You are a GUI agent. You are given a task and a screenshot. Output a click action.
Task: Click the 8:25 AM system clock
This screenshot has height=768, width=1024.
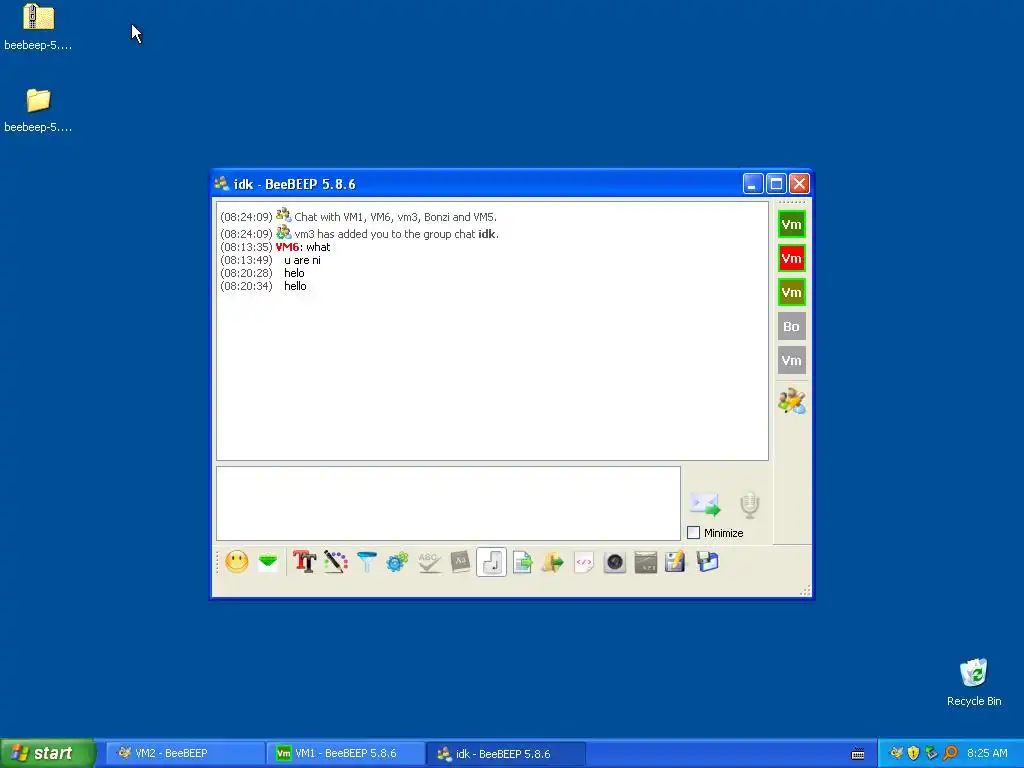click(987, 753)
